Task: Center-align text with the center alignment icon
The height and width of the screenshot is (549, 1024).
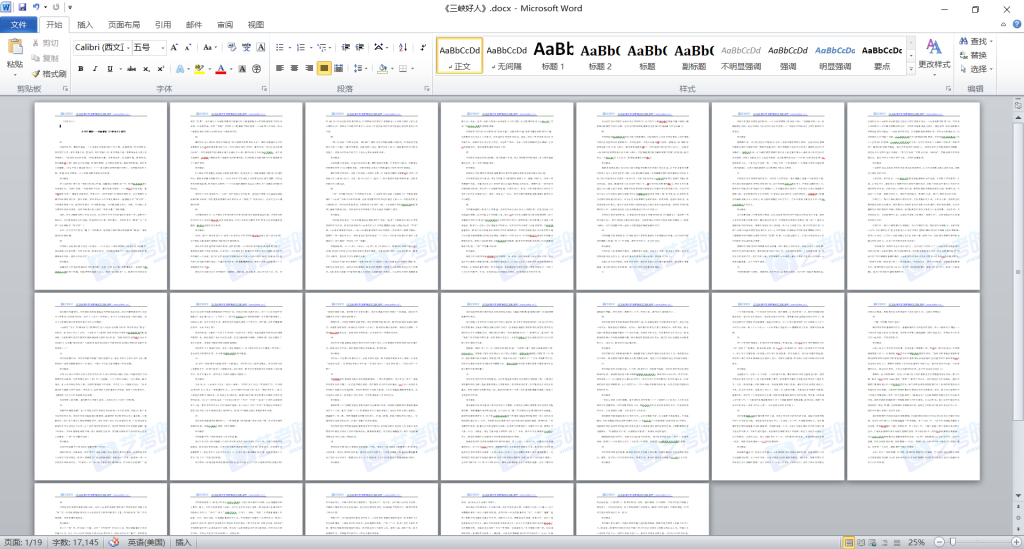Action: (x=295, y=69)
